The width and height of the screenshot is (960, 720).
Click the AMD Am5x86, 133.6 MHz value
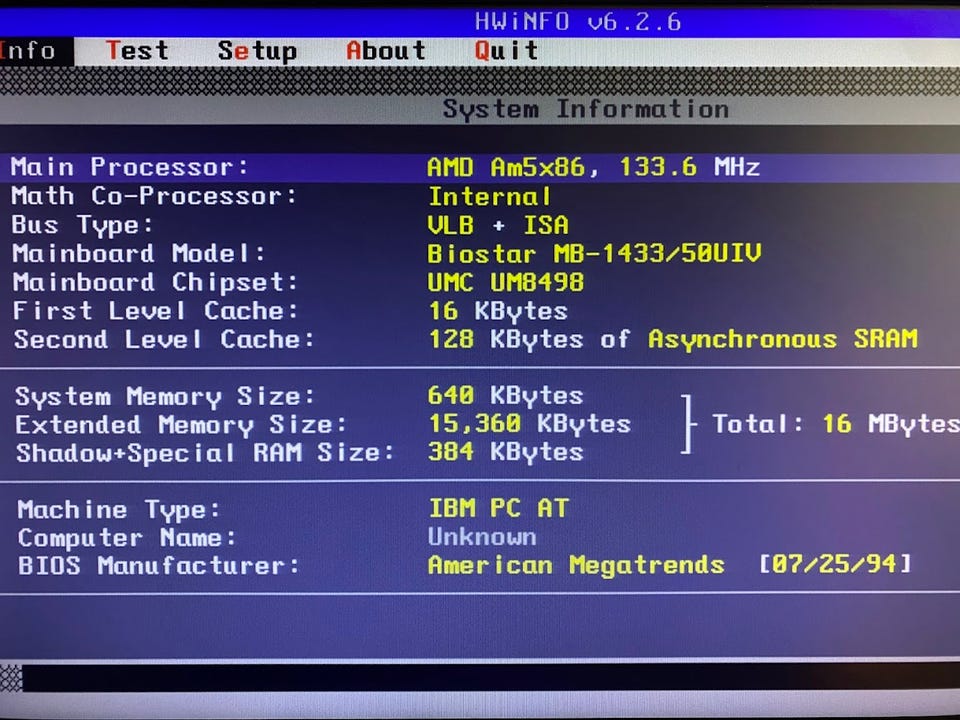pos(593,167)
